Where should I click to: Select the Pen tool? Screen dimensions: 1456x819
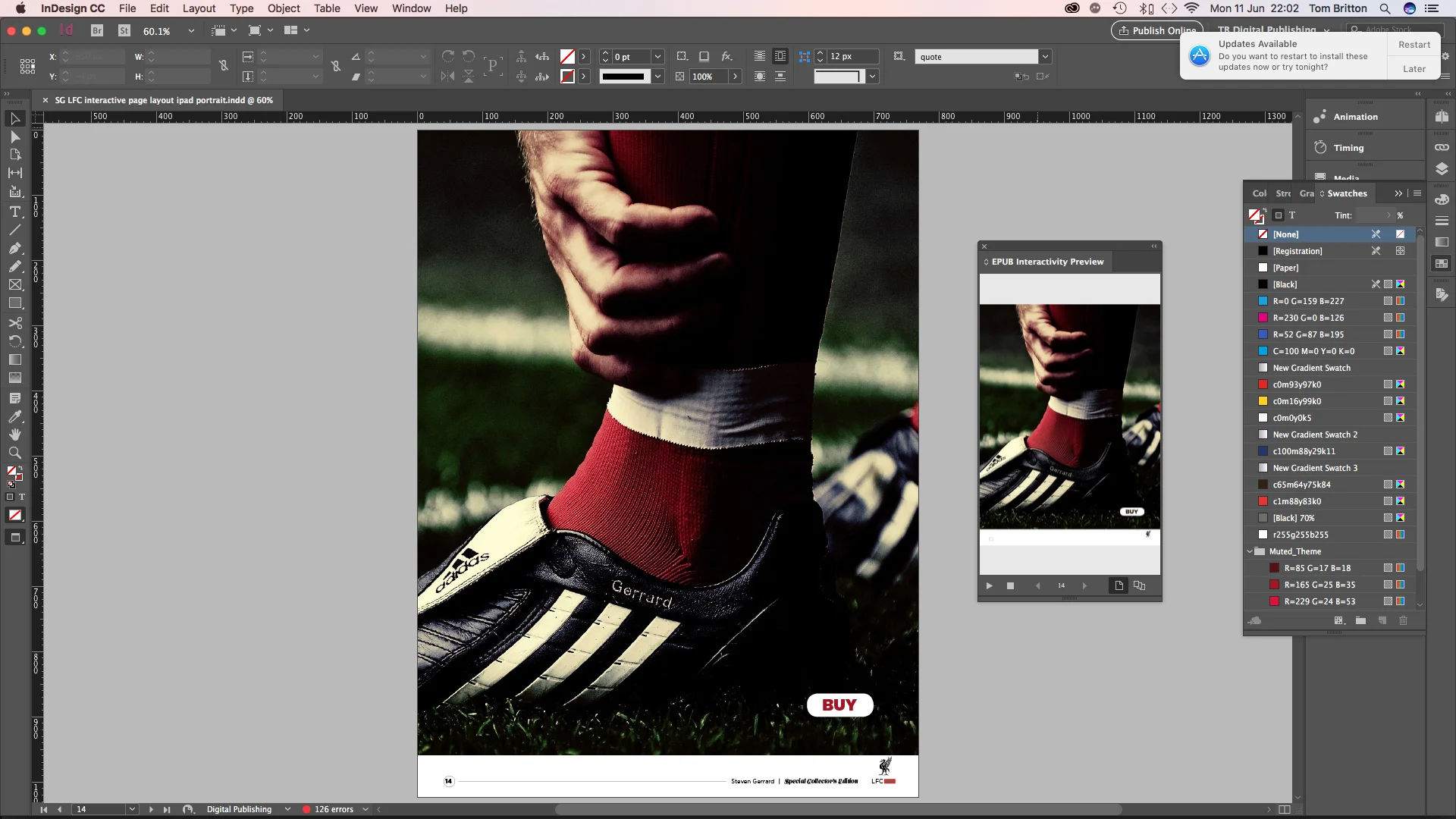click(x=14, y=248)
